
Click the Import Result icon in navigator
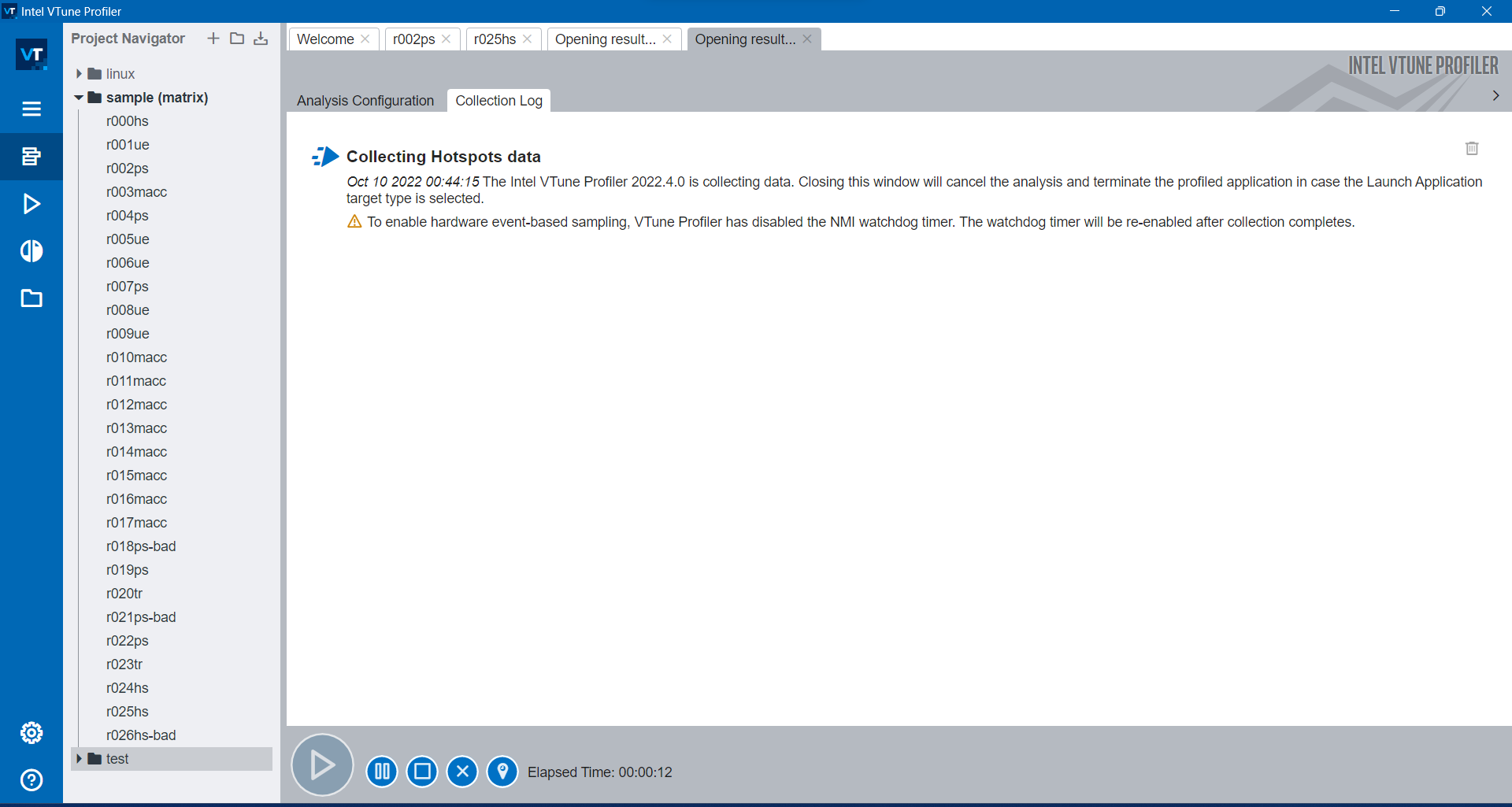click(261, 39)
